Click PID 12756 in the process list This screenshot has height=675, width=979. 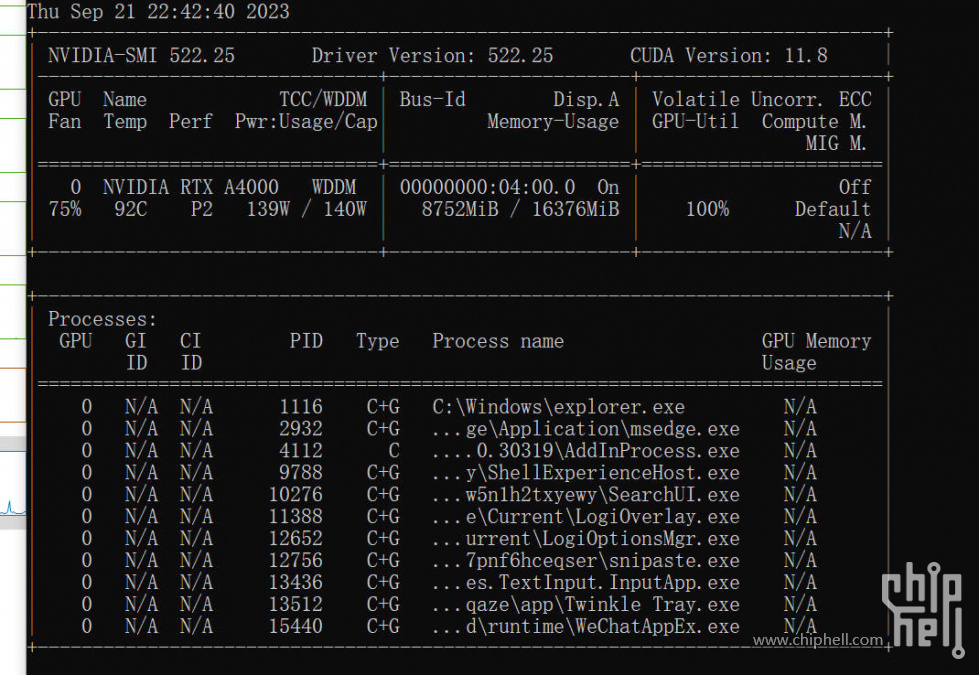tap(295, 560)
